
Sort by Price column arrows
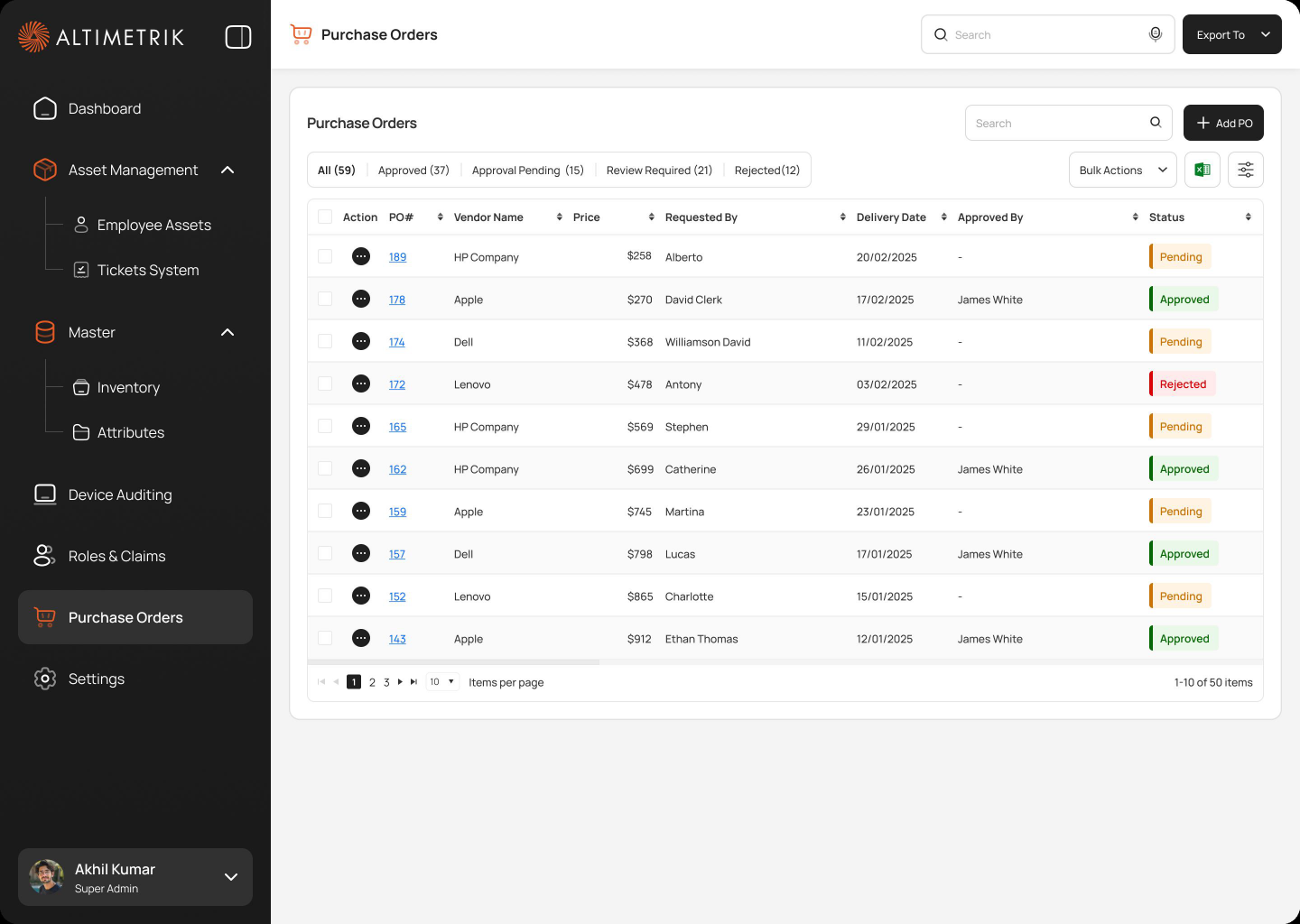click(651, 217)
